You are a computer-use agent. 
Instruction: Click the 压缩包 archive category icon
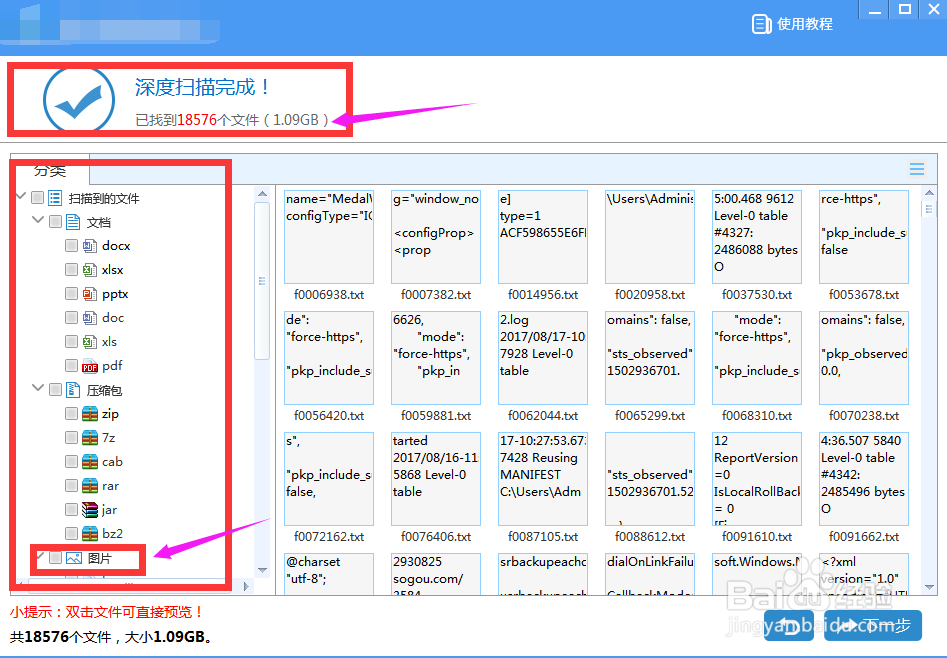[73, 390]
